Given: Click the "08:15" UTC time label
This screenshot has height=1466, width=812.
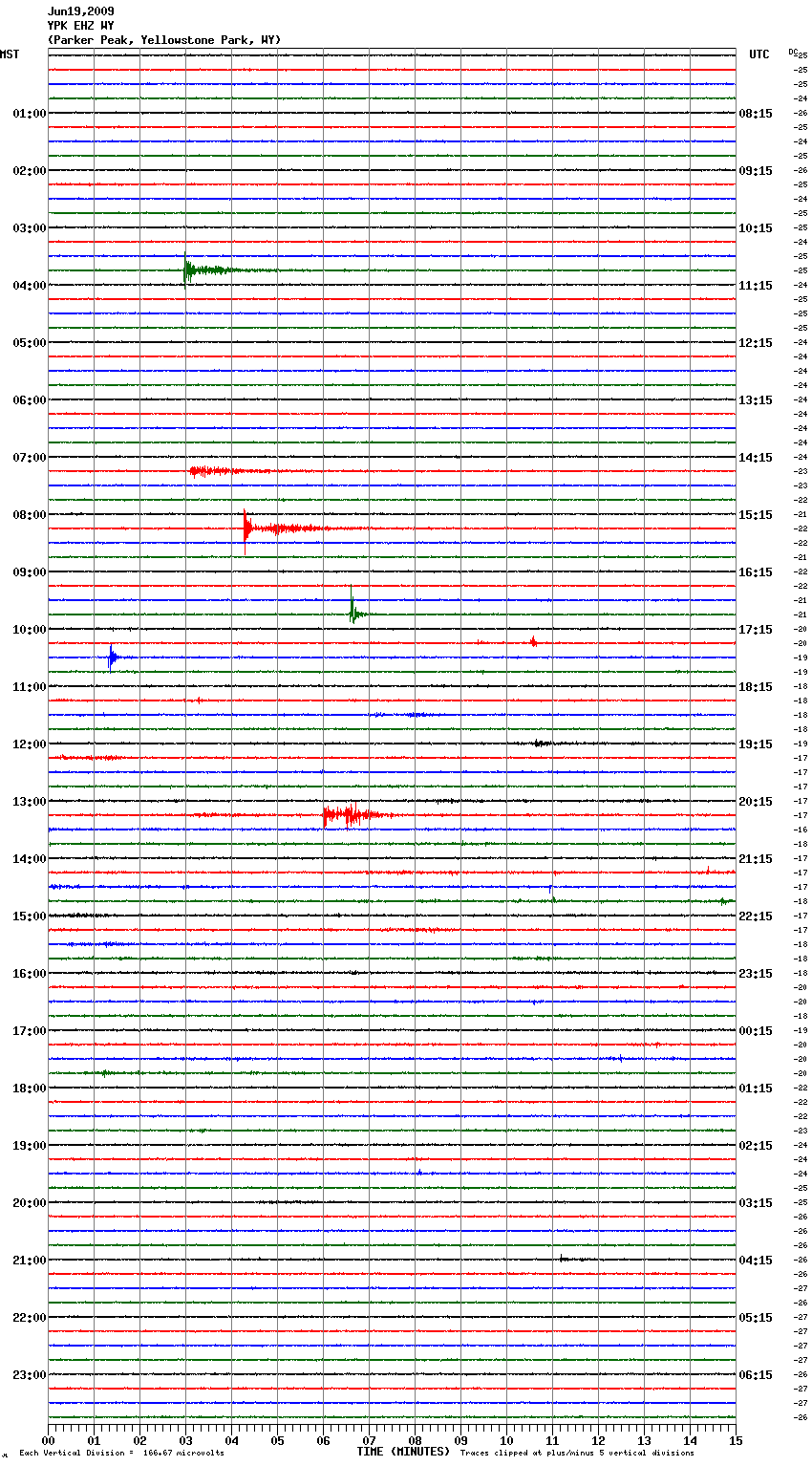Looking at the screenshot, I should coord(756,114).
